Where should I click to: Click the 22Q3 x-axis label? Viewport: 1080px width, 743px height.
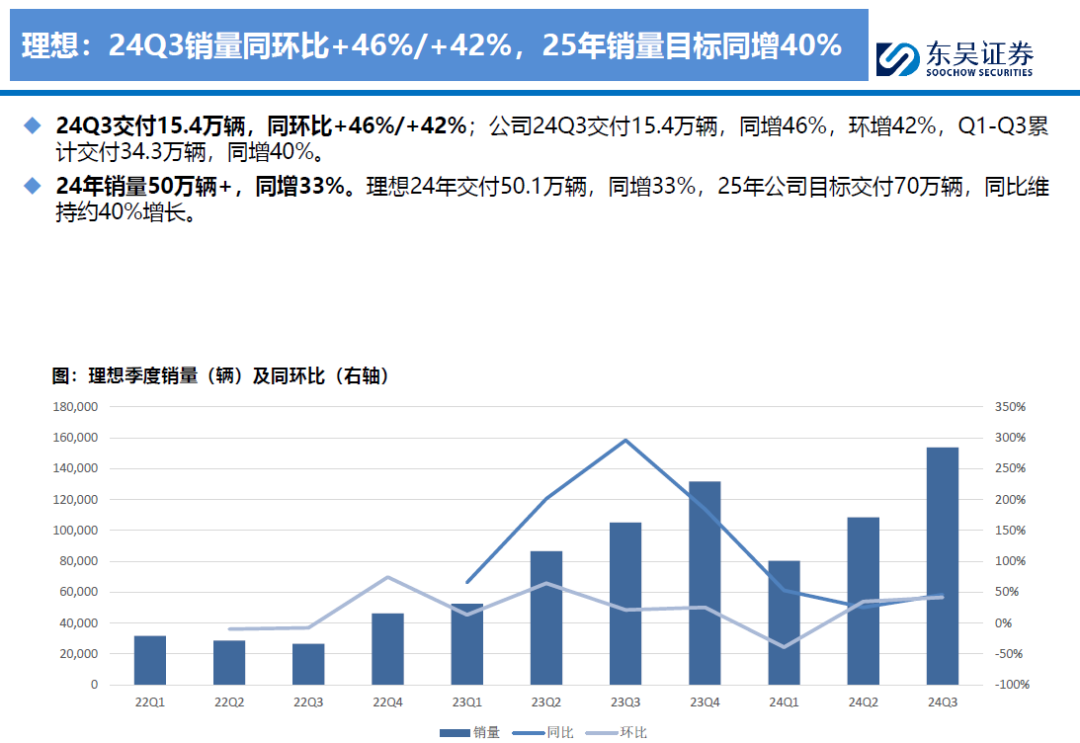click(x=309, y=702)
